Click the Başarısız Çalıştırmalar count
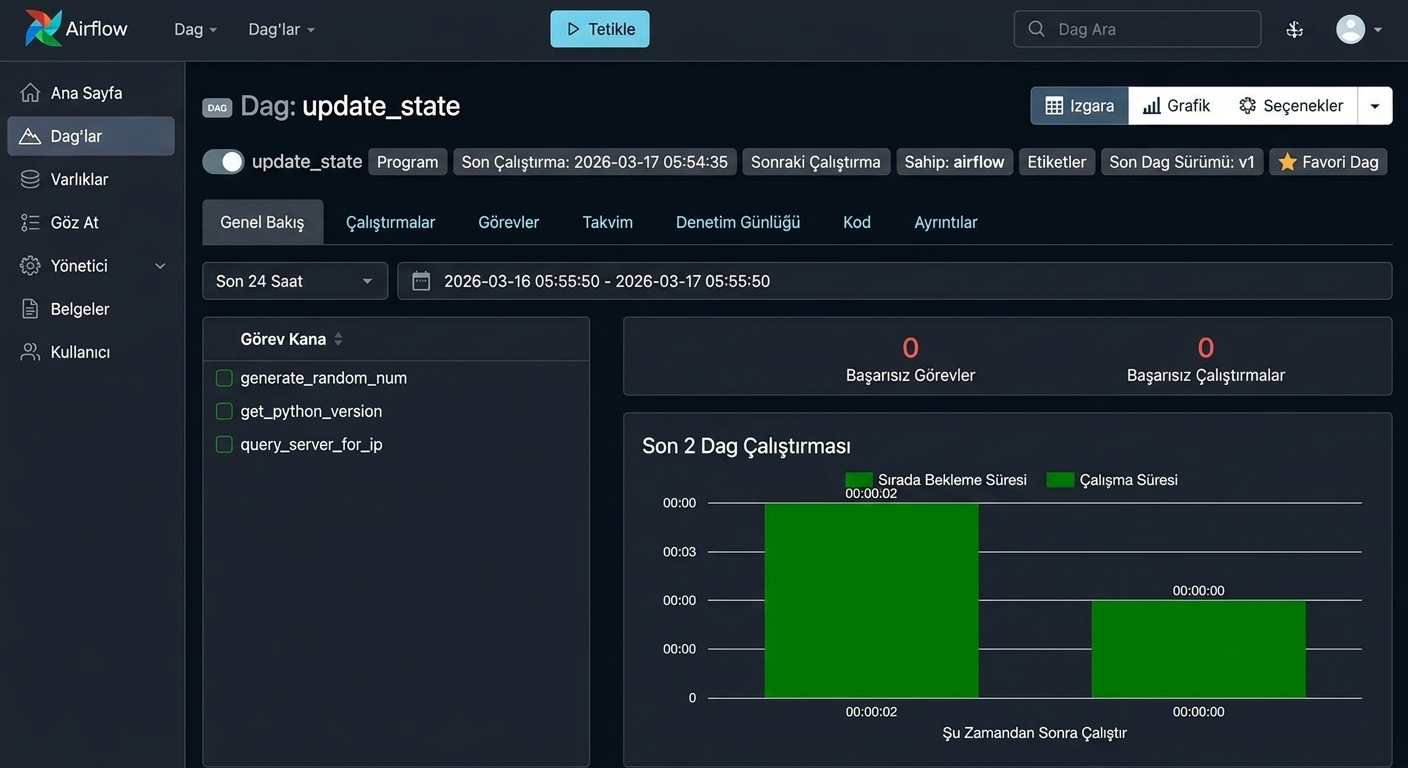1408x768 pixels. point(1206,348)
